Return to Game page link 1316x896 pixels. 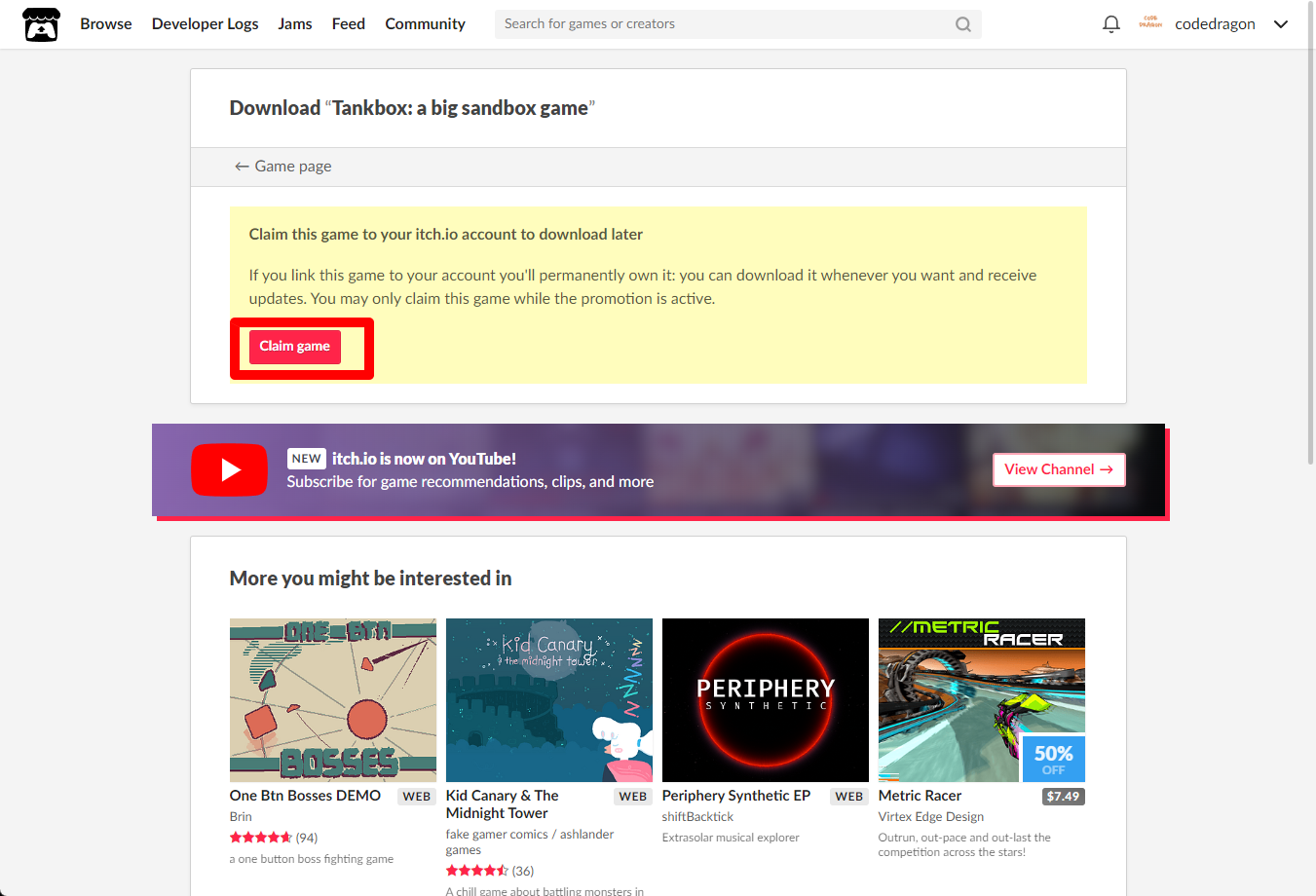[282, 167]
